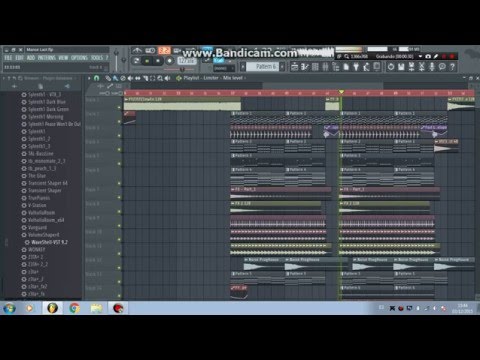This screenshot has width=480, height=360.
Task: Open Bandicam capture camera icon
Action: click(428, 56)
